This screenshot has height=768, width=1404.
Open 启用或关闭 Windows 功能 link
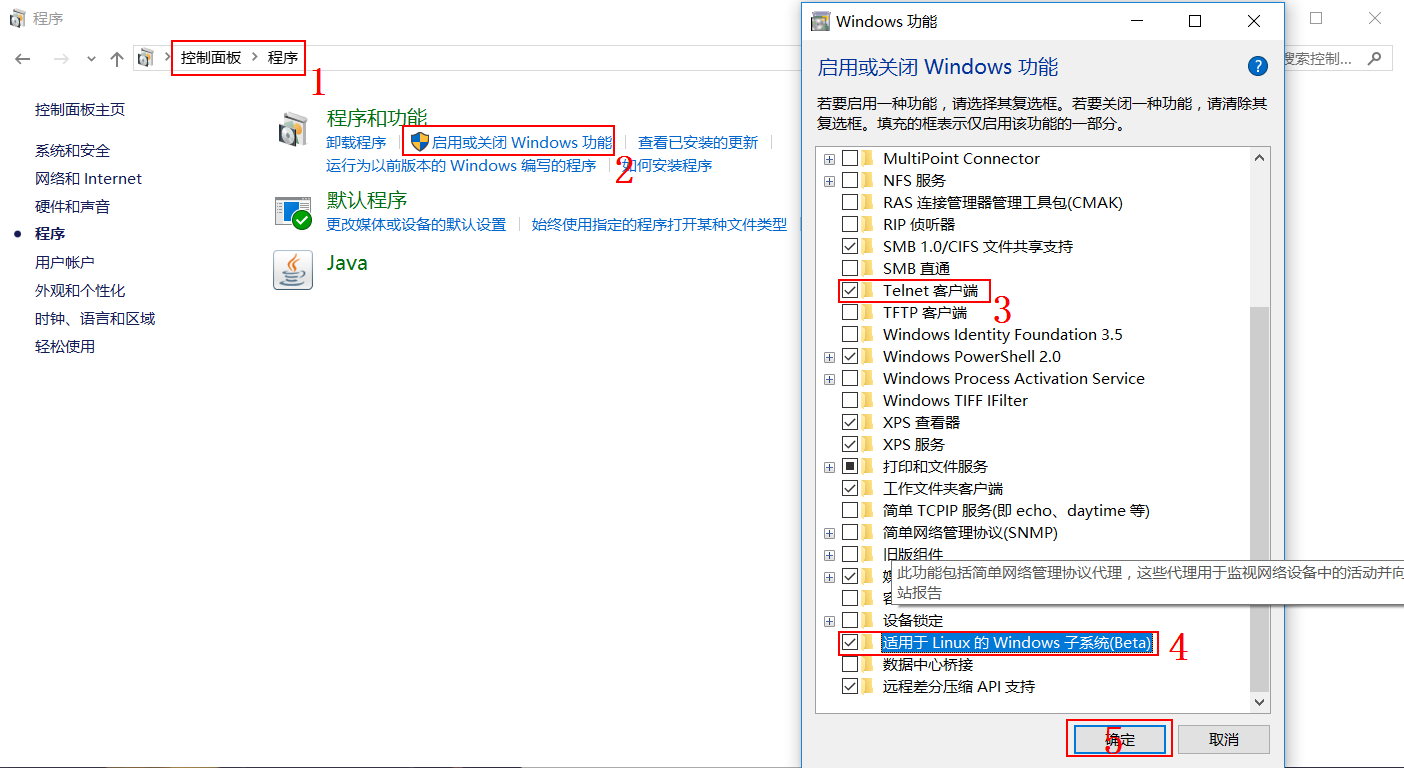[521, 142]
